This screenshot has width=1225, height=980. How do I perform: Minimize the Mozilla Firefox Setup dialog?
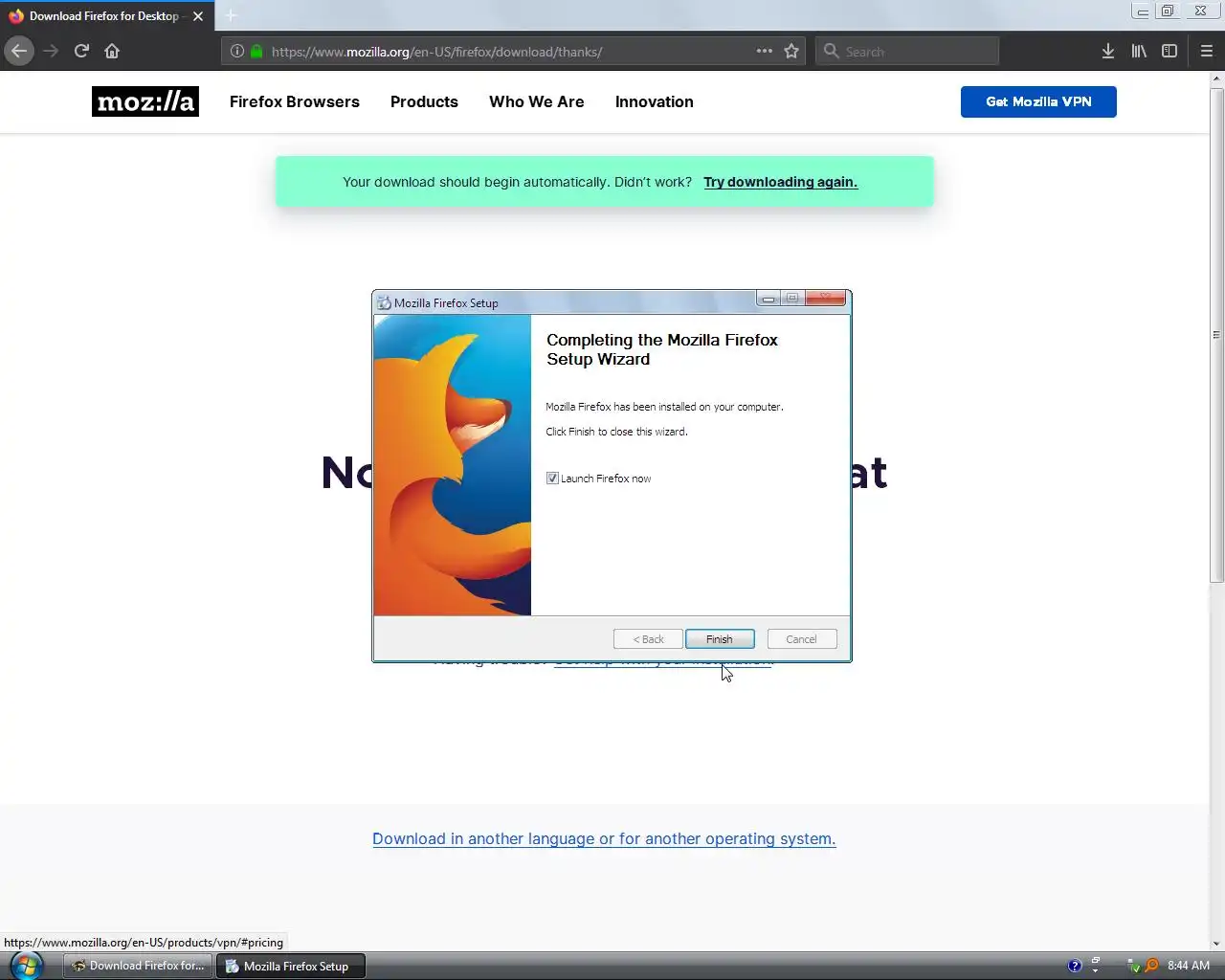[x=768, y=299]
